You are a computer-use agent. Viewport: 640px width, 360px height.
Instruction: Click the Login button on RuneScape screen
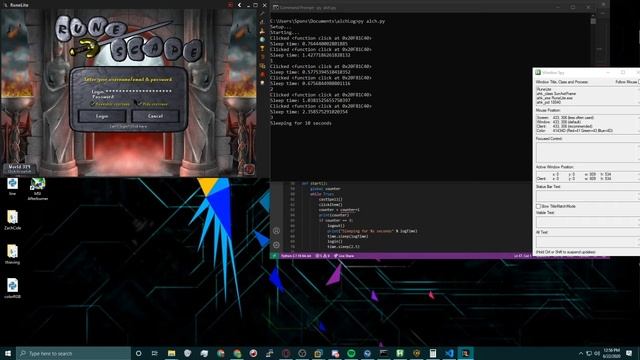(x=102, y=116)
